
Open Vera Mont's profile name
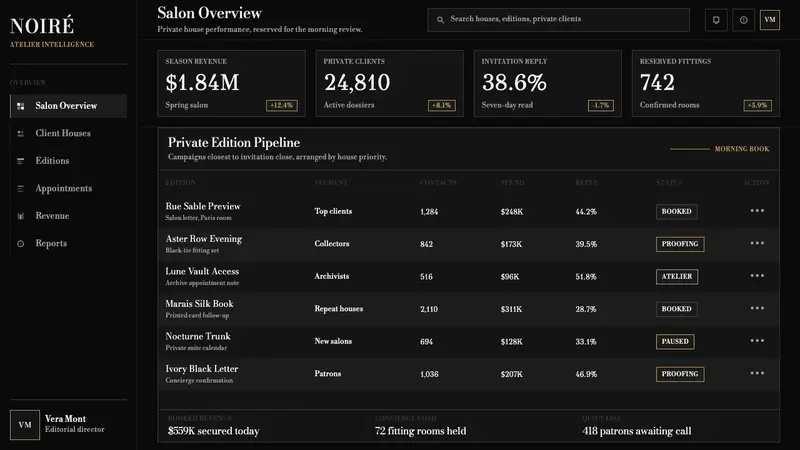(x=65, y=419)
